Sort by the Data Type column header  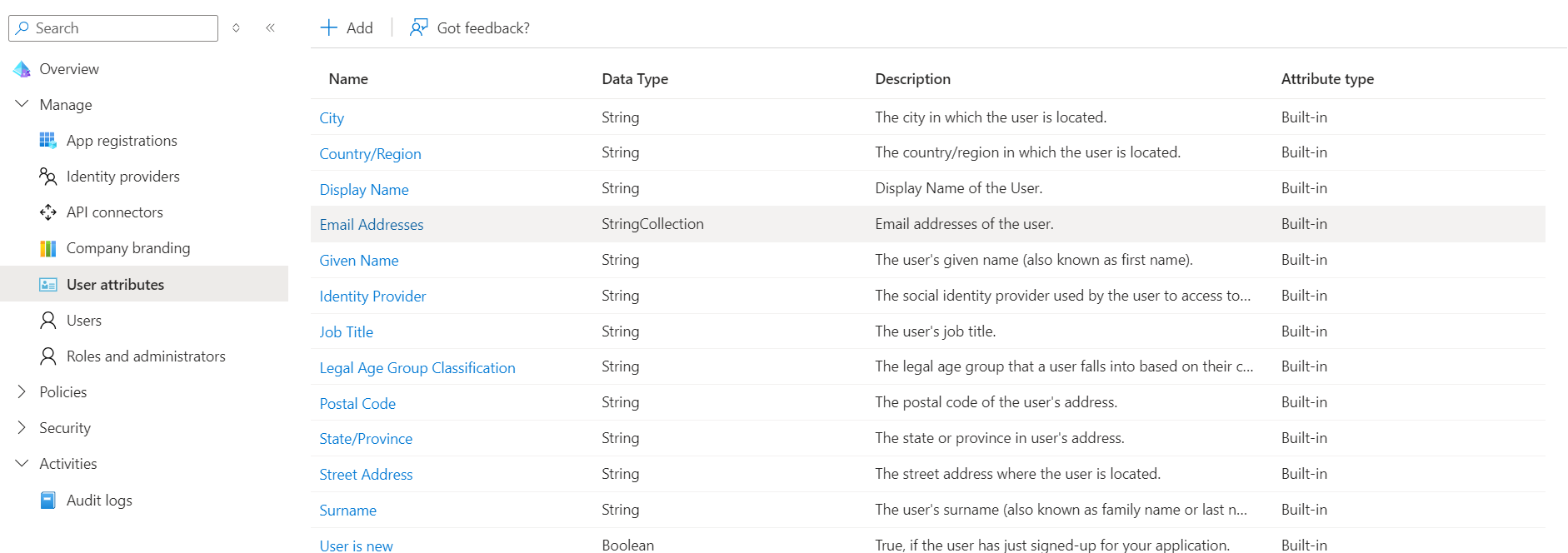pyautogui.click(x=635, y=79)
